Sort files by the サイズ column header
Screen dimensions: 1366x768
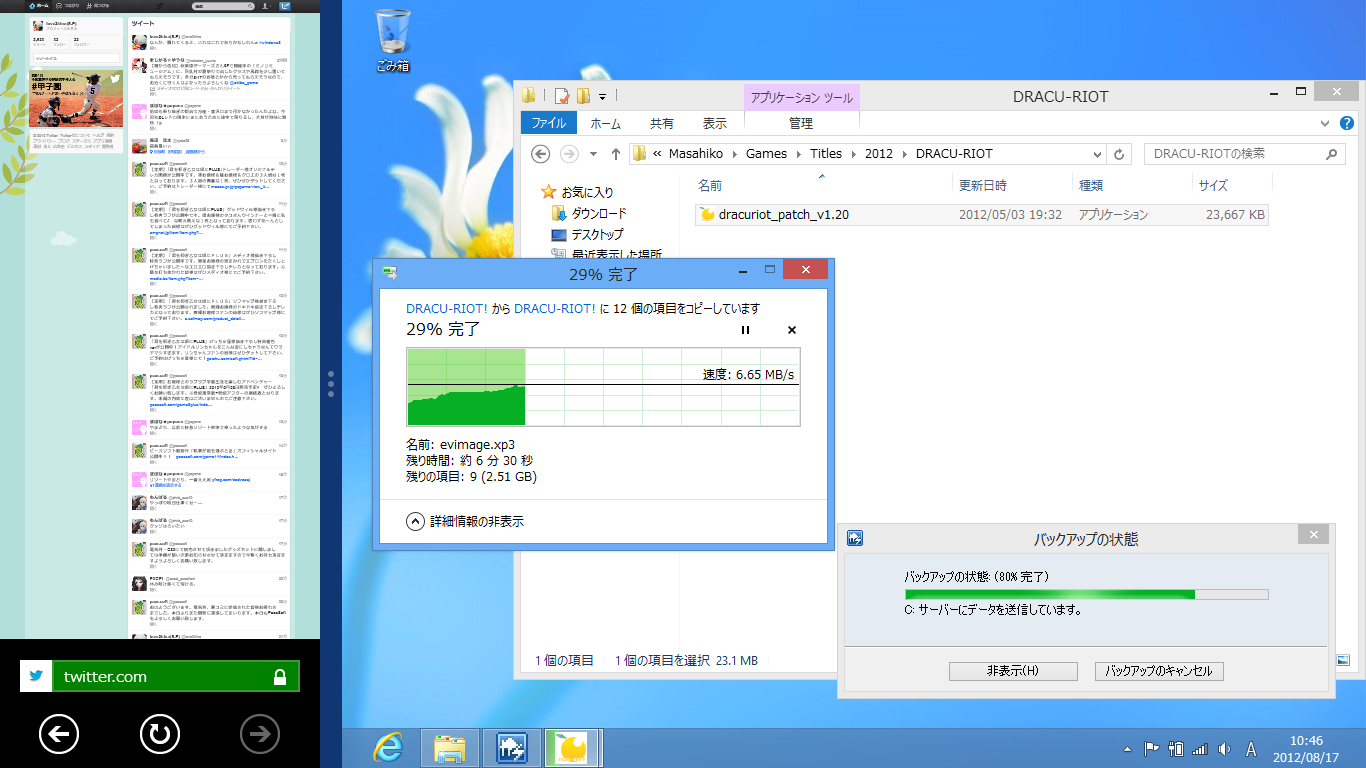pyautogui.click(x=1213, y=185)
